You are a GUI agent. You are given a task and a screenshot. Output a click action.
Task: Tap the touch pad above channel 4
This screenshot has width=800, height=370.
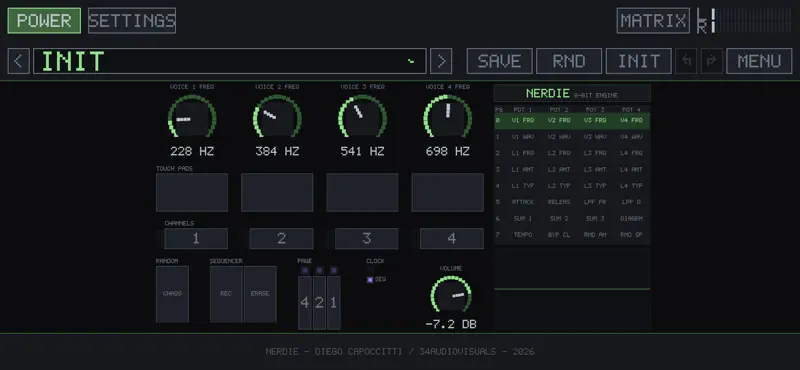[447, 192]
